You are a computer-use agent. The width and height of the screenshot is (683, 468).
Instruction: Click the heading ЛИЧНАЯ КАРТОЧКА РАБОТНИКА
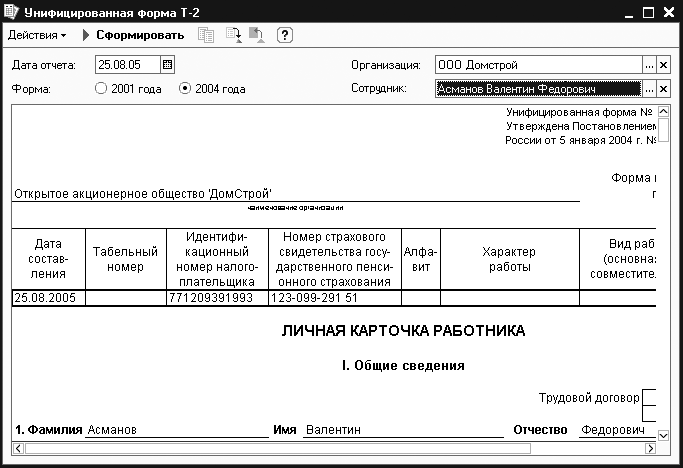[403, 331]
